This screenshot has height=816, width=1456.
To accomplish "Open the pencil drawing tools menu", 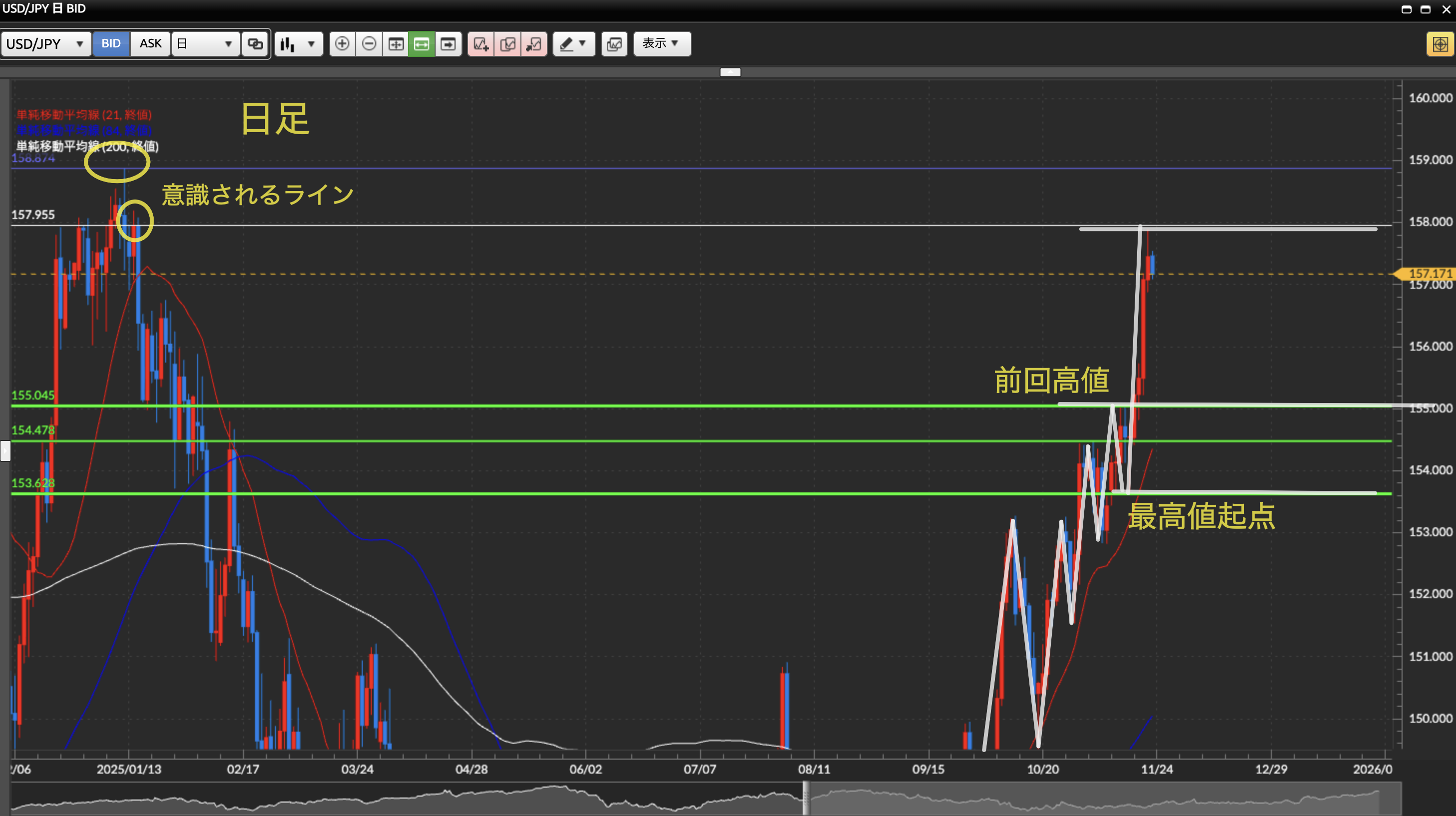I will 573,43.
